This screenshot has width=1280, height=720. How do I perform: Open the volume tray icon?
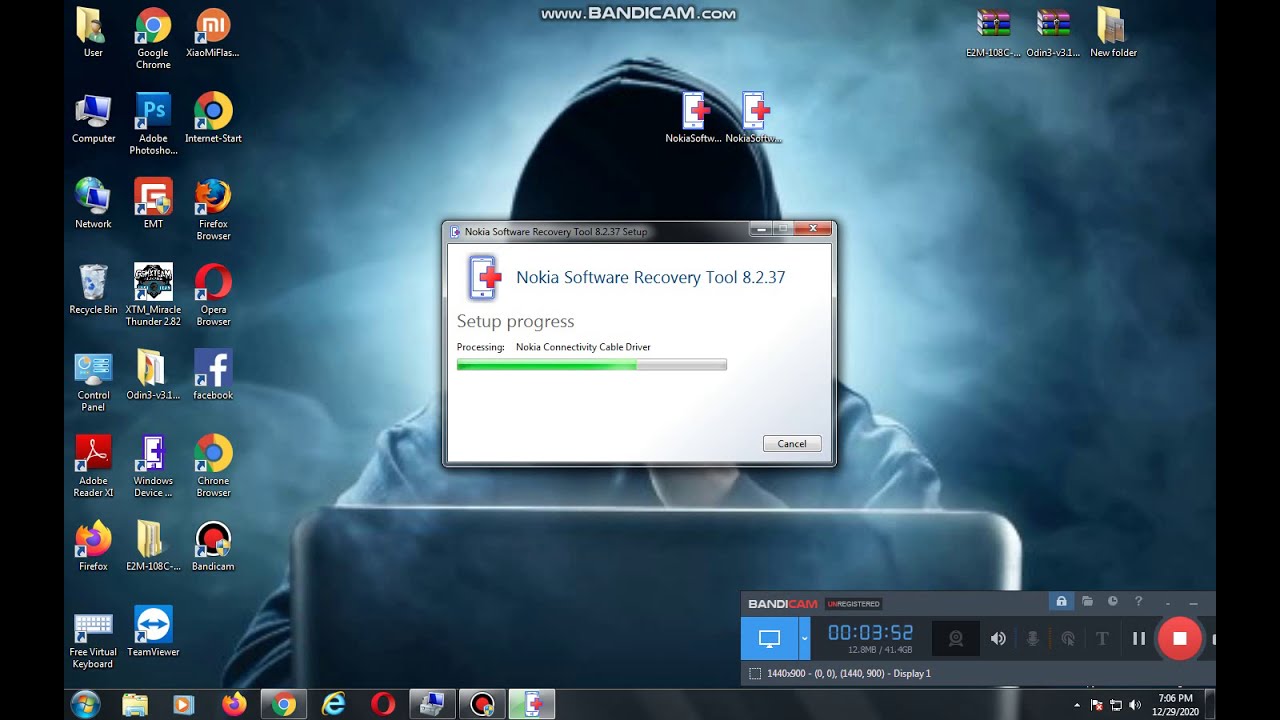(x=1135, y=705)
